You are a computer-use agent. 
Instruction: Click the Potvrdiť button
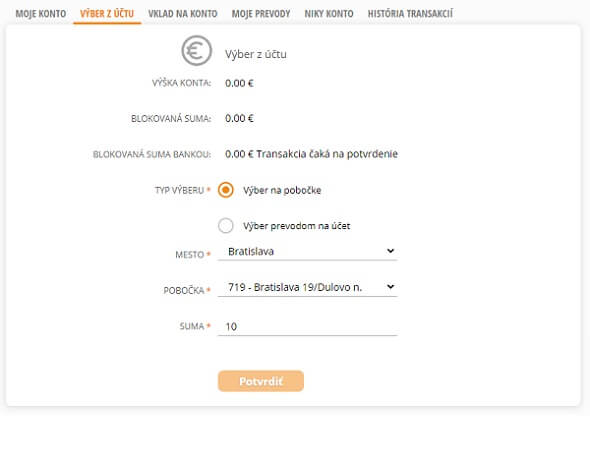(261, 381)
